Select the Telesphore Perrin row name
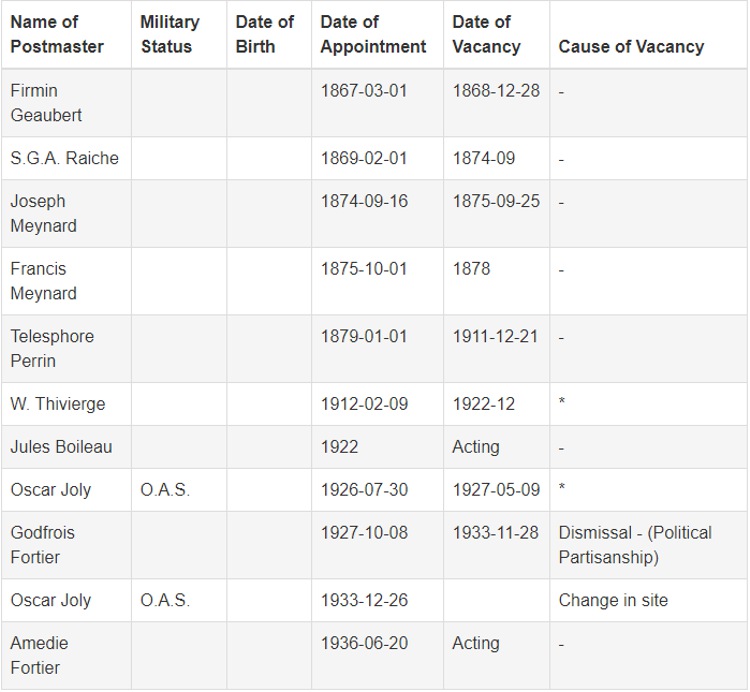This screenshot has height=692, width=750. 52,348
